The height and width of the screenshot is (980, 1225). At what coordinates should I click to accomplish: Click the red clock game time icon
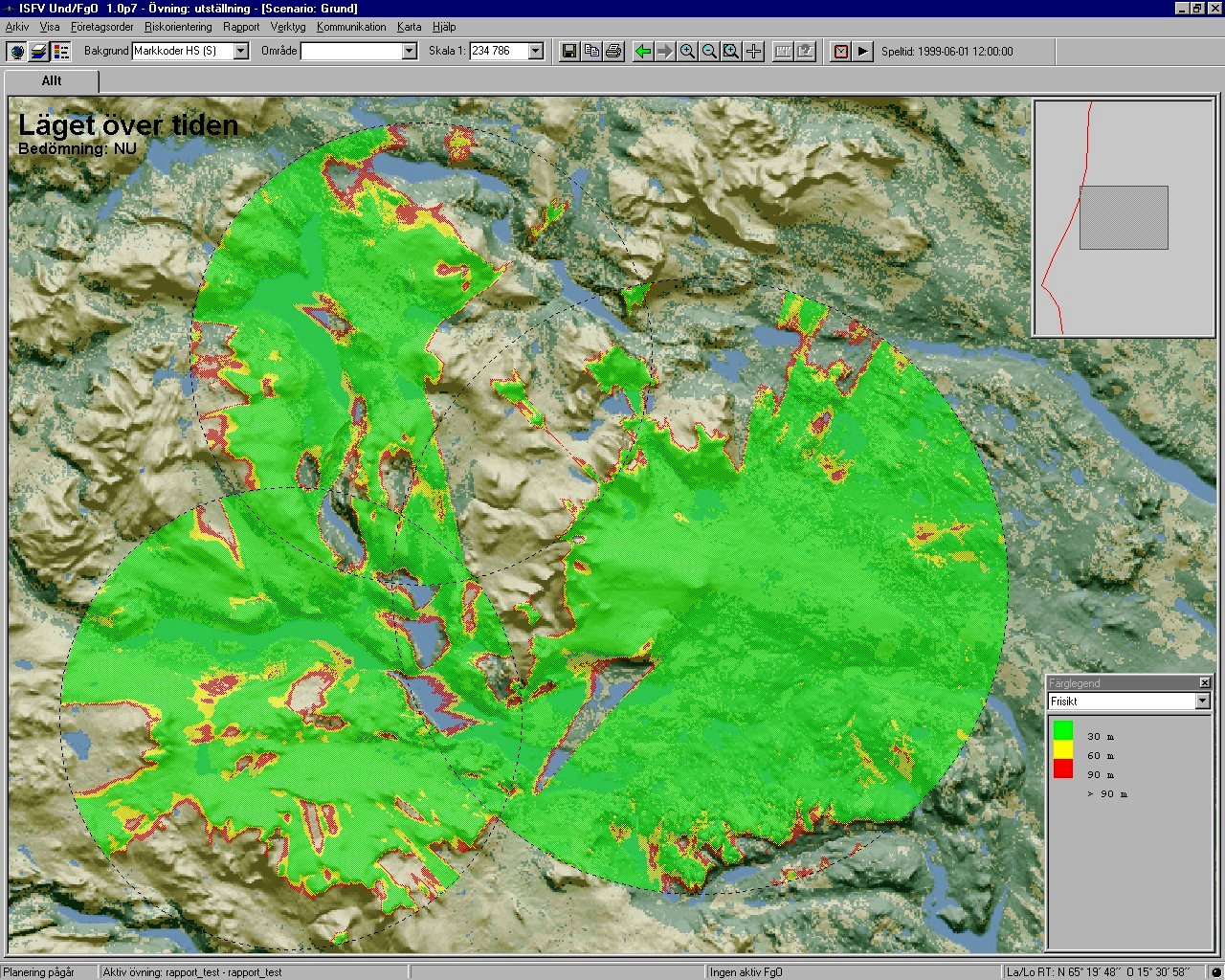pos(840,51)
